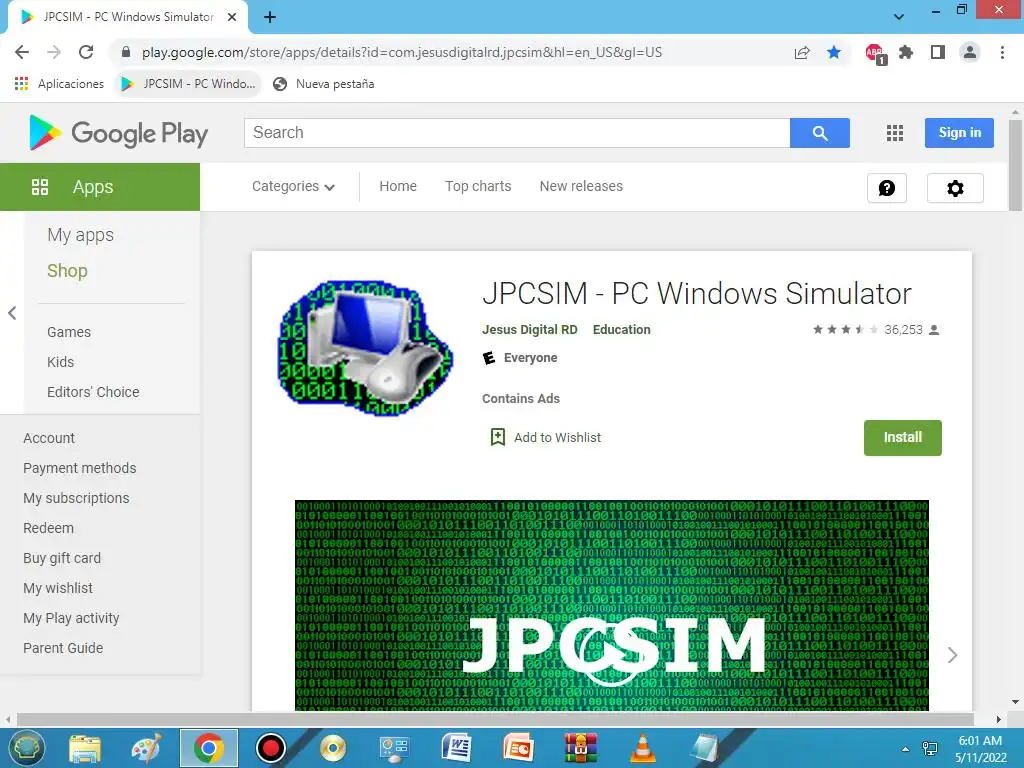Screen dimensions: 1024x768
Task: Open the Windows Start button
Action: 25,748
